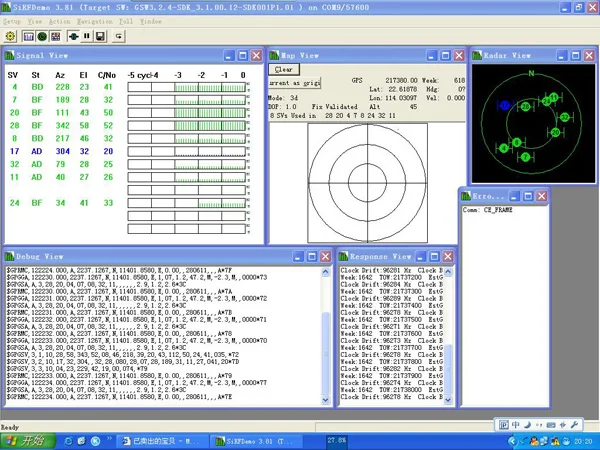Viewport: 600px width, 450px height.
Task: Click 'Comm: CE_FRAME' error message
Action: pyautogui.click(x=487, y=210)
